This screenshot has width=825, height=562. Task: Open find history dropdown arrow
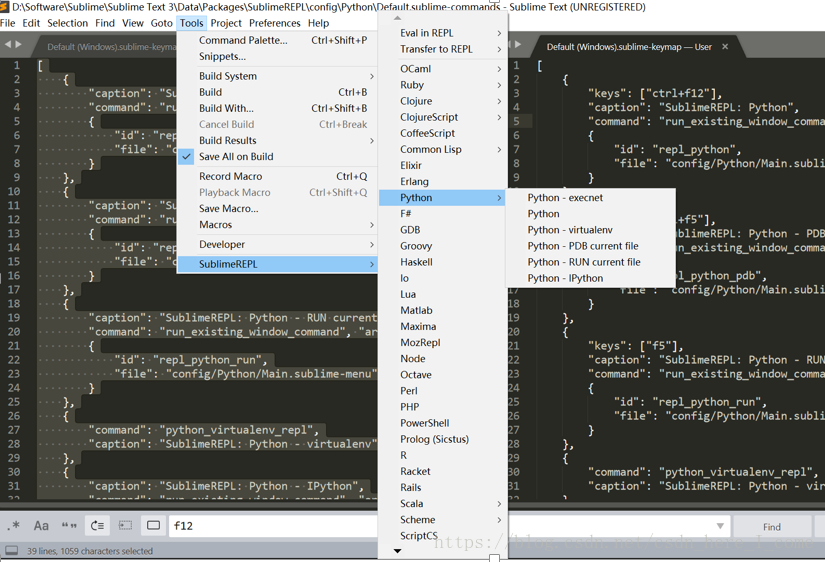(720, 526)
